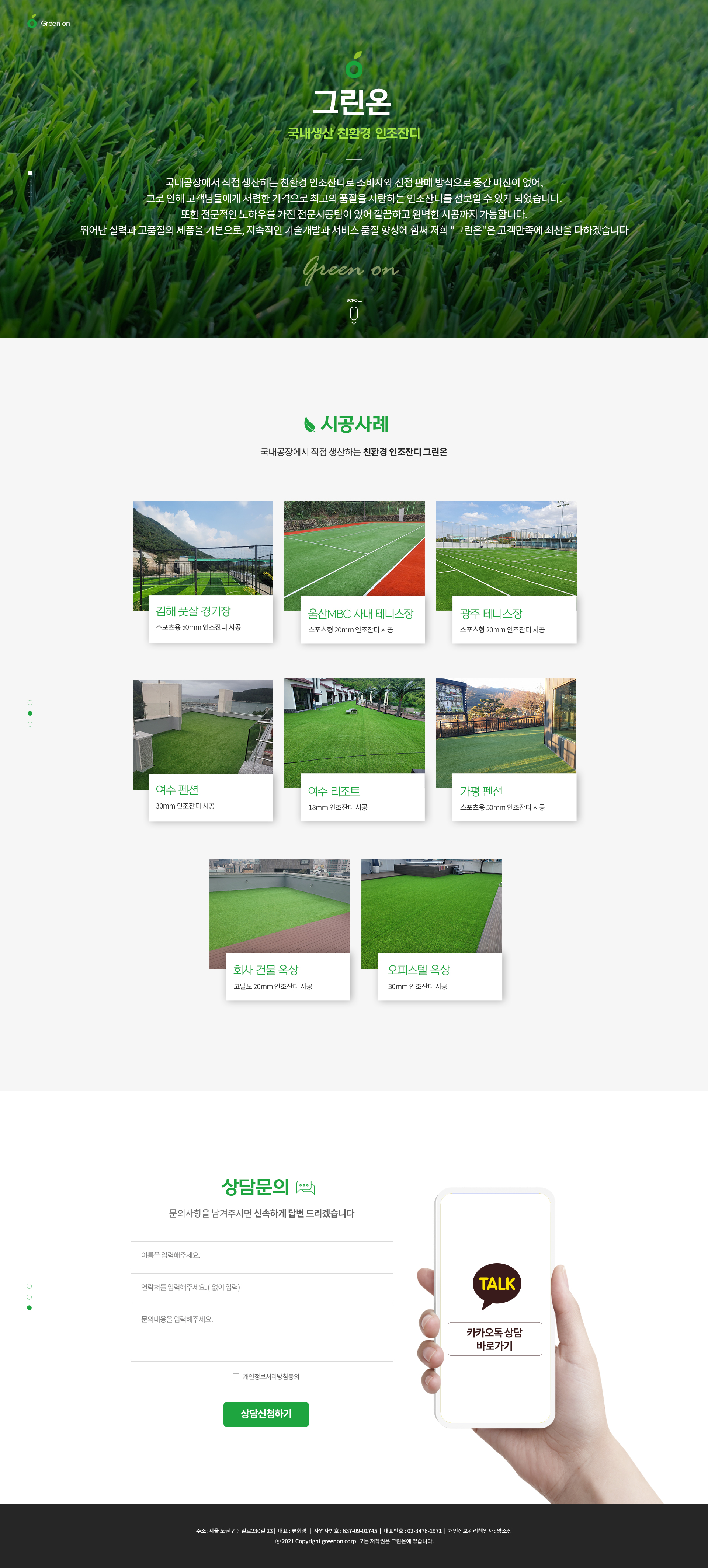708x1568 pixels.
Task: Click the green apple logo above 그린온
Action: (354, 65)
